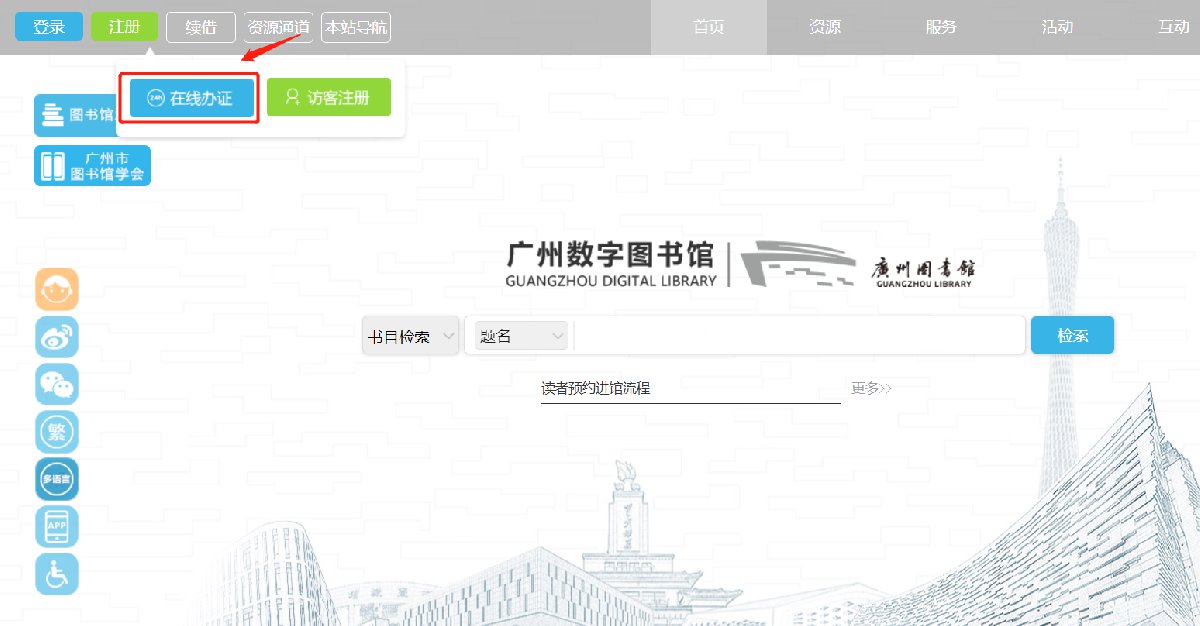Open the 多语言 multilingual icon

(57, 479)
